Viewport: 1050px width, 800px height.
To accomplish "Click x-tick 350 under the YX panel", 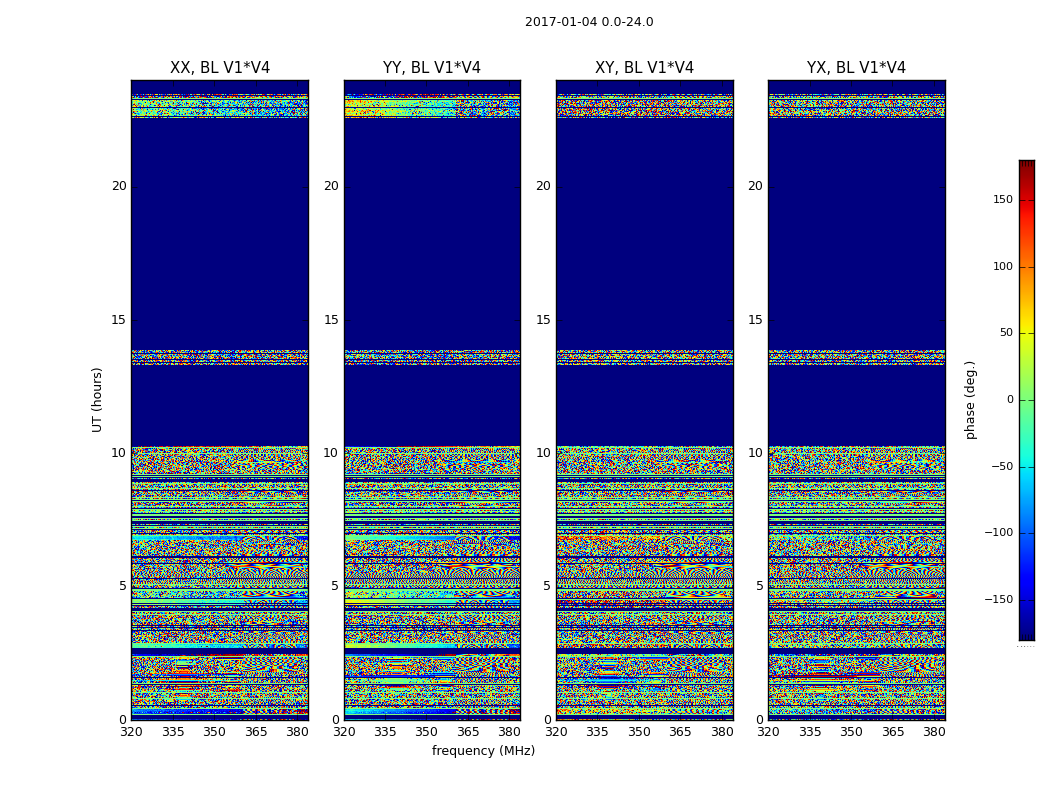I will pyautogui.click(x=851, y=732).
